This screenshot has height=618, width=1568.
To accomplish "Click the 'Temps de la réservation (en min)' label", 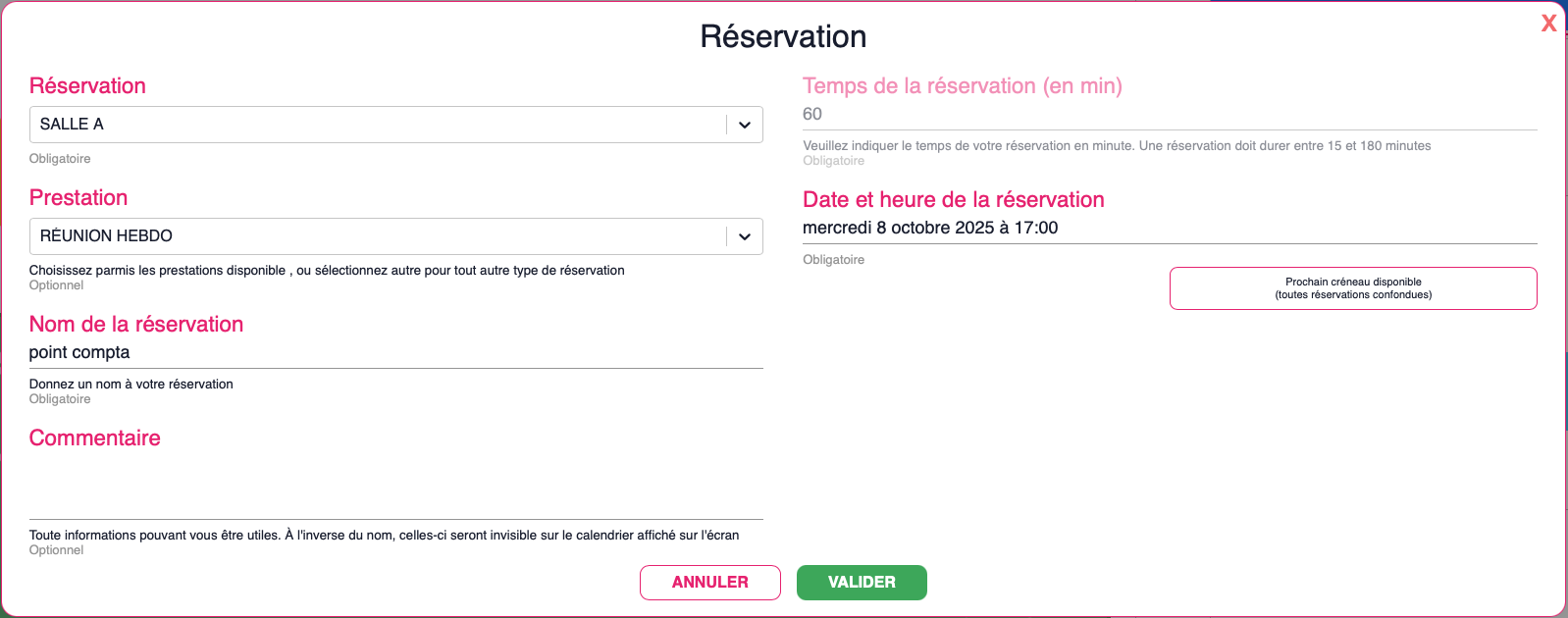I will pos(962,86).
